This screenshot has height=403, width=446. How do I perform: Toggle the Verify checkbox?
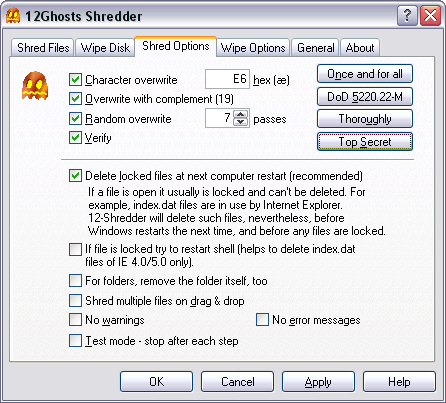point(75,137)
